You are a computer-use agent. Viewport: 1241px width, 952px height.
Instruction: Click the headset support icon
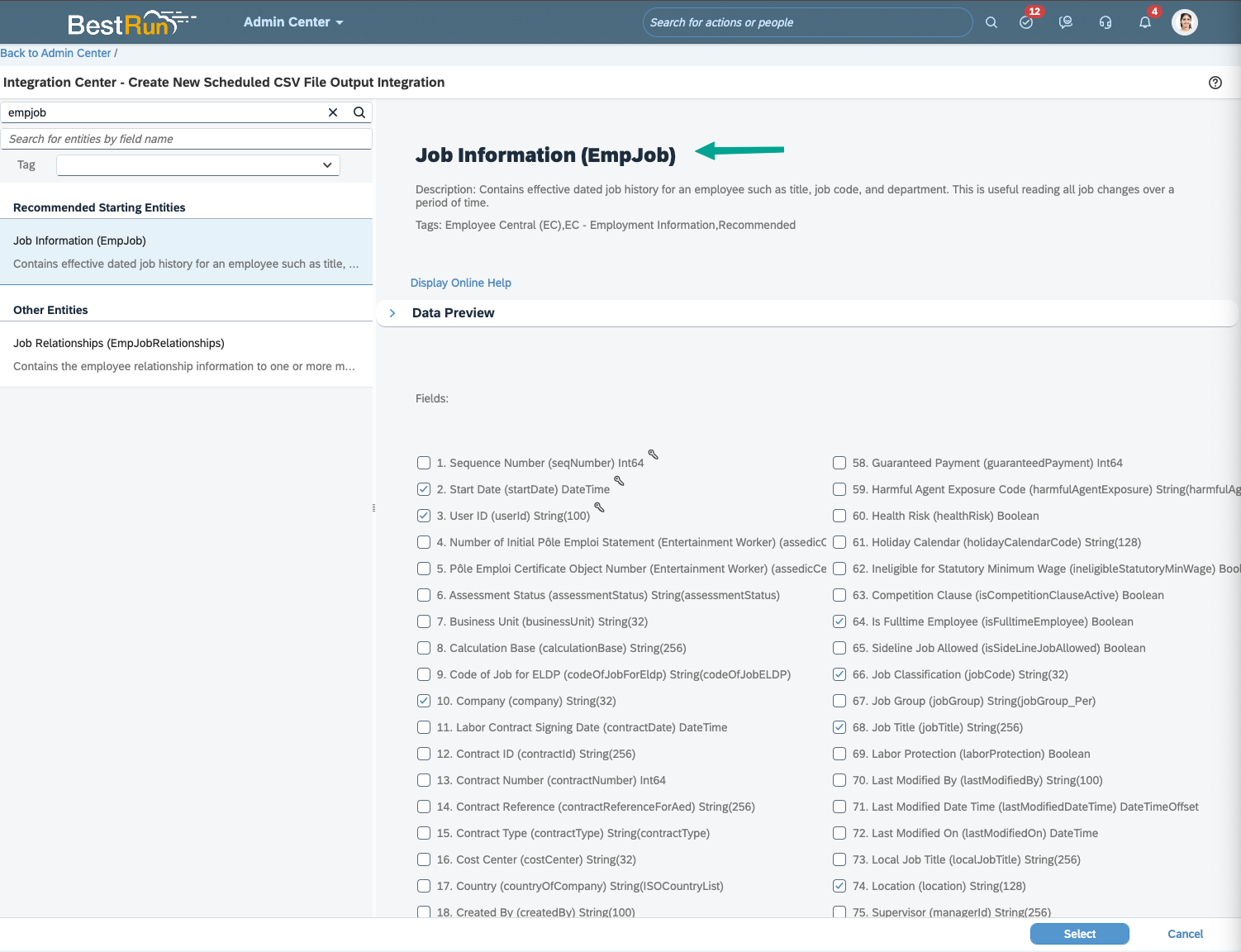[1105, 22]
